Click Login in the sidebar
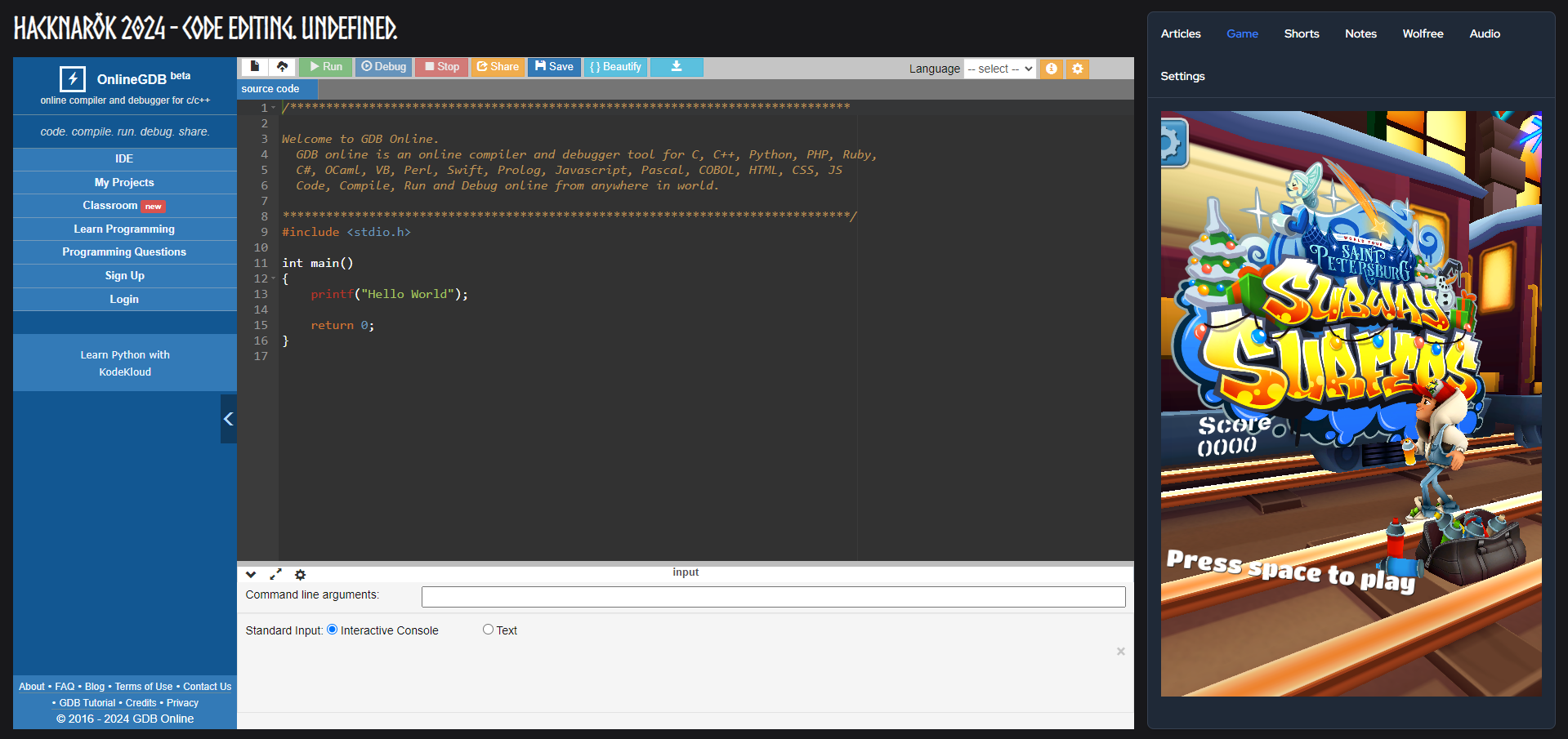1568x739 pixels. pos(124,300)
